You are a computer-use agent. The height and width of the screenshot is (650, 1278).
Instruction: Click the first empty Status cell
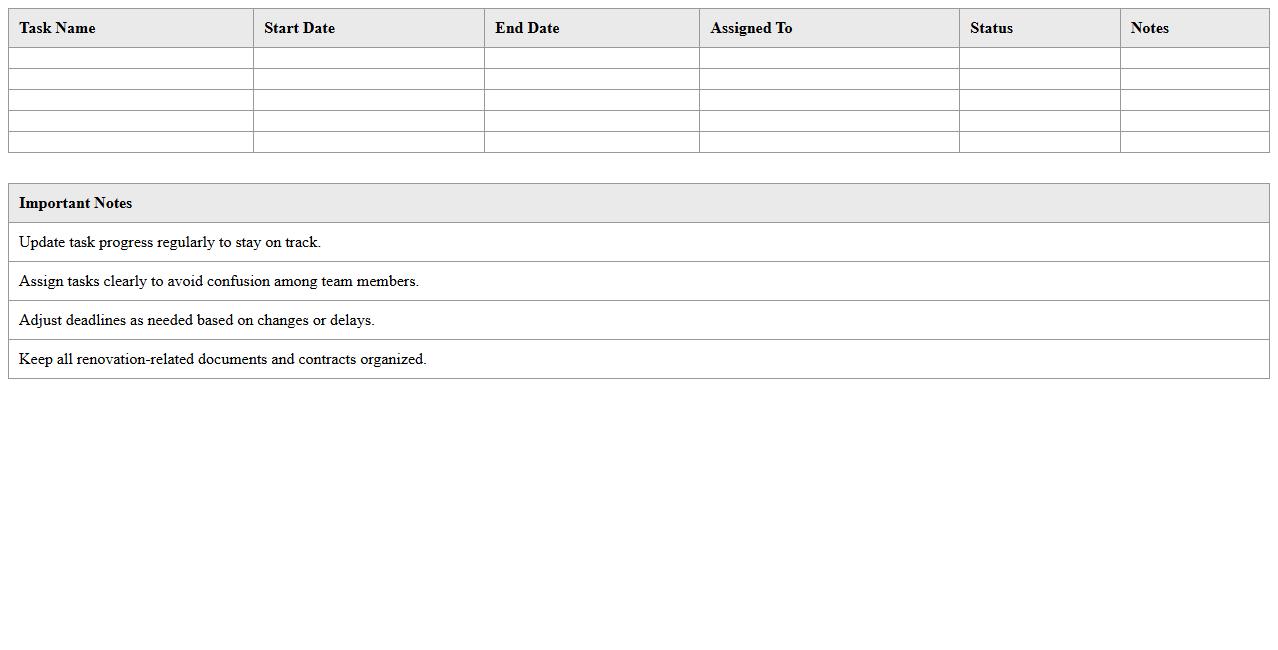[1040, 58]
